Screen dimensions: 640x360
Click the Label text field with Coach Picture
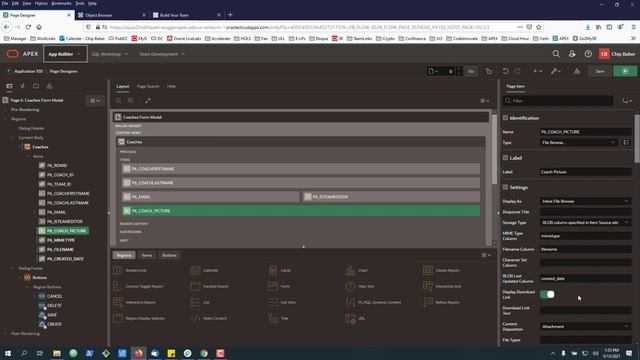coord(585,172)
